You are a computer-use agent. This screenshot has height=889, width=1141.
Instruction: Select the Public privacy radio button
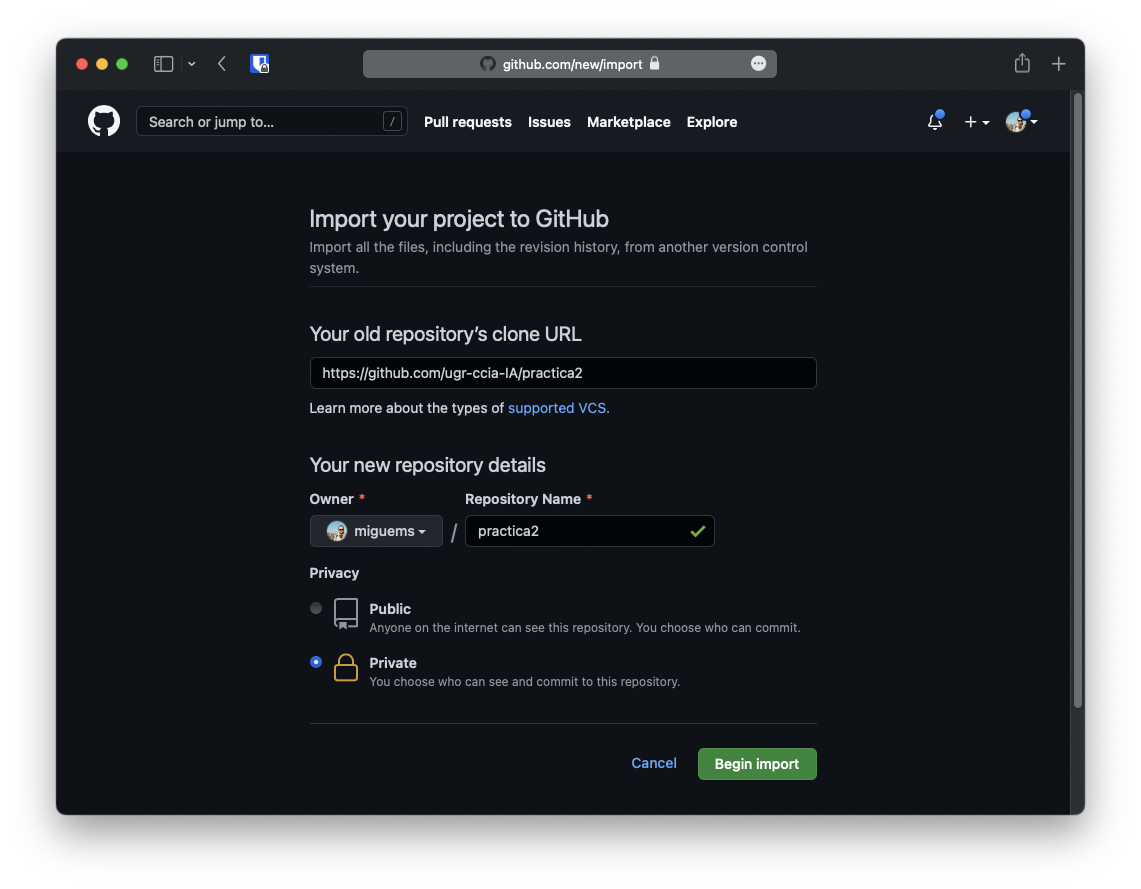coord(316,608)
